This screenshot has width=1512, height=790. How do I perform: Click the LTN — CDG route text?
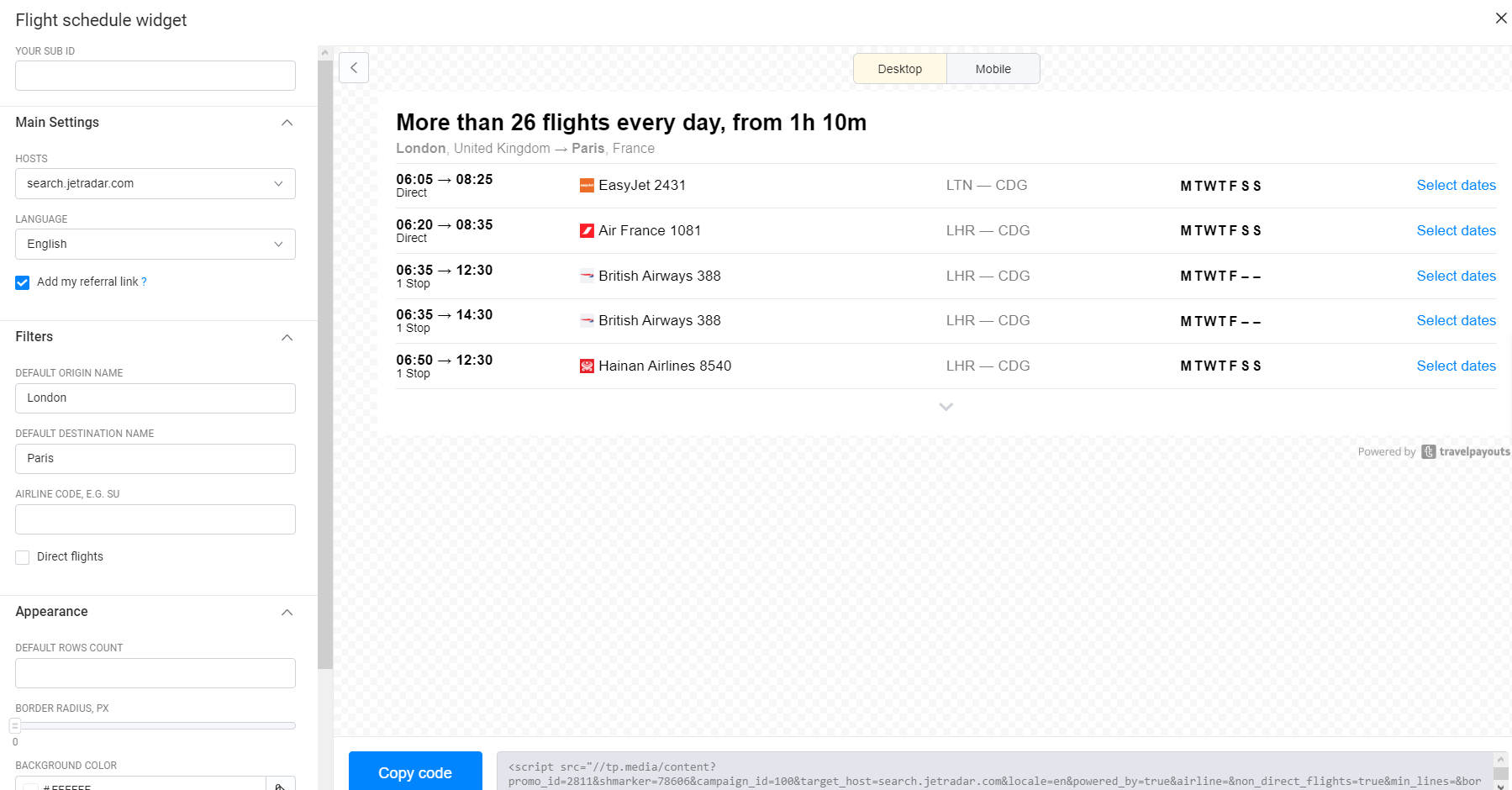(x=987, y=185)
